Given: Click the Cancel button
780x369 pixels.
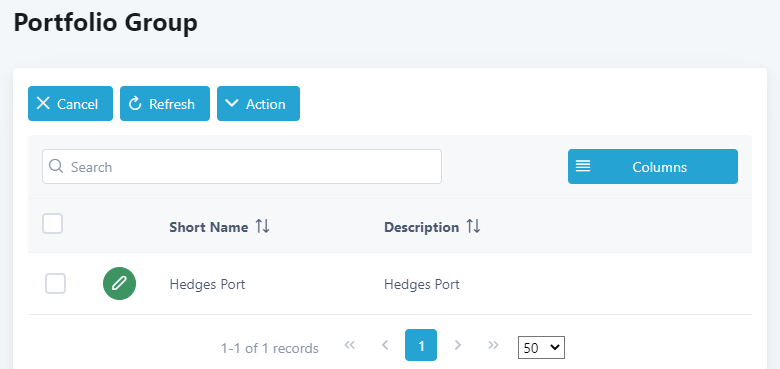Looking at the screenshot, I should coord(70,103).
